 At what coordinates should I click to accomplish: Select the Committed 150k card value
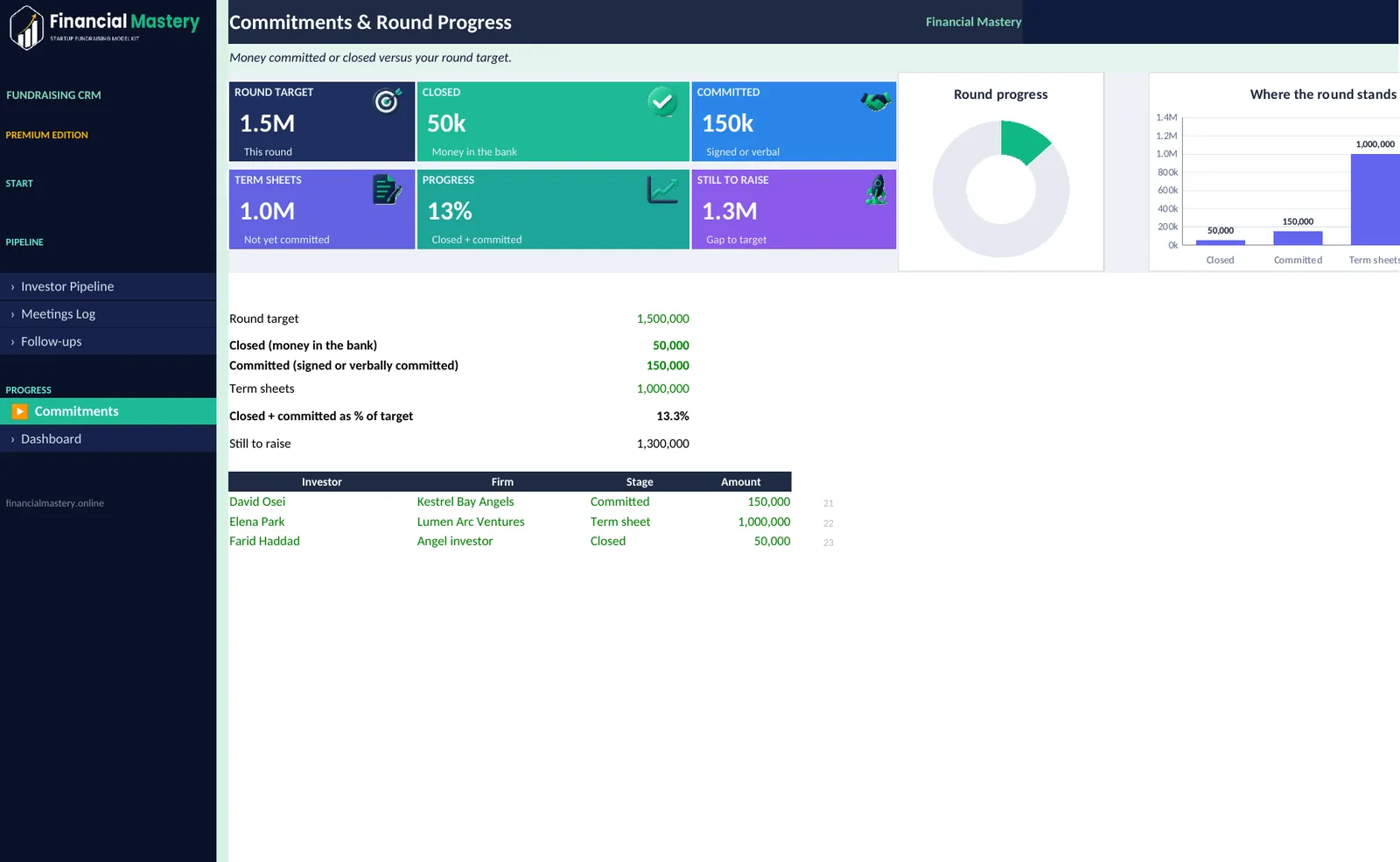click(x=727, y=123)
